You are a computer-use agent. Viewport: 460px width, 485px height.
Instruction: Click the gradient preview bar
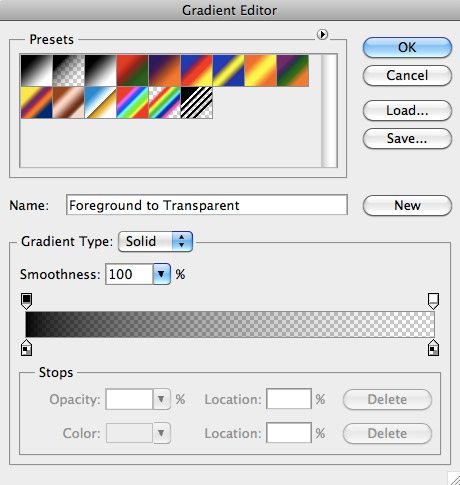click(x=230, y=324)
